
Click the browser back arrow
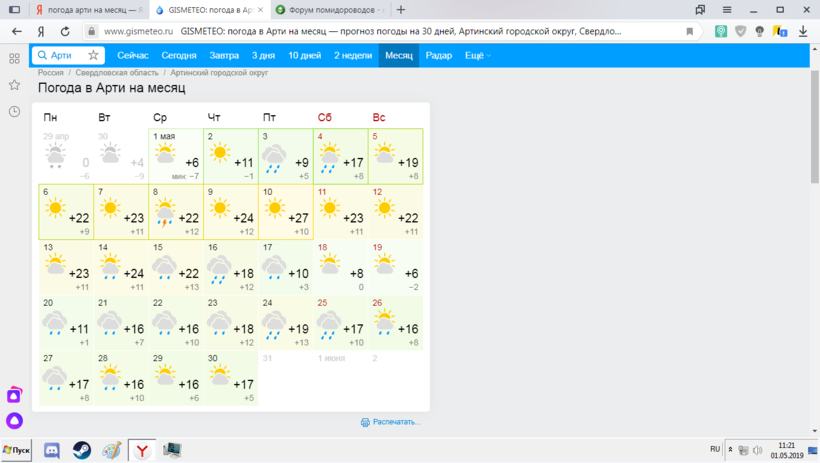click(x=16, y=31)
